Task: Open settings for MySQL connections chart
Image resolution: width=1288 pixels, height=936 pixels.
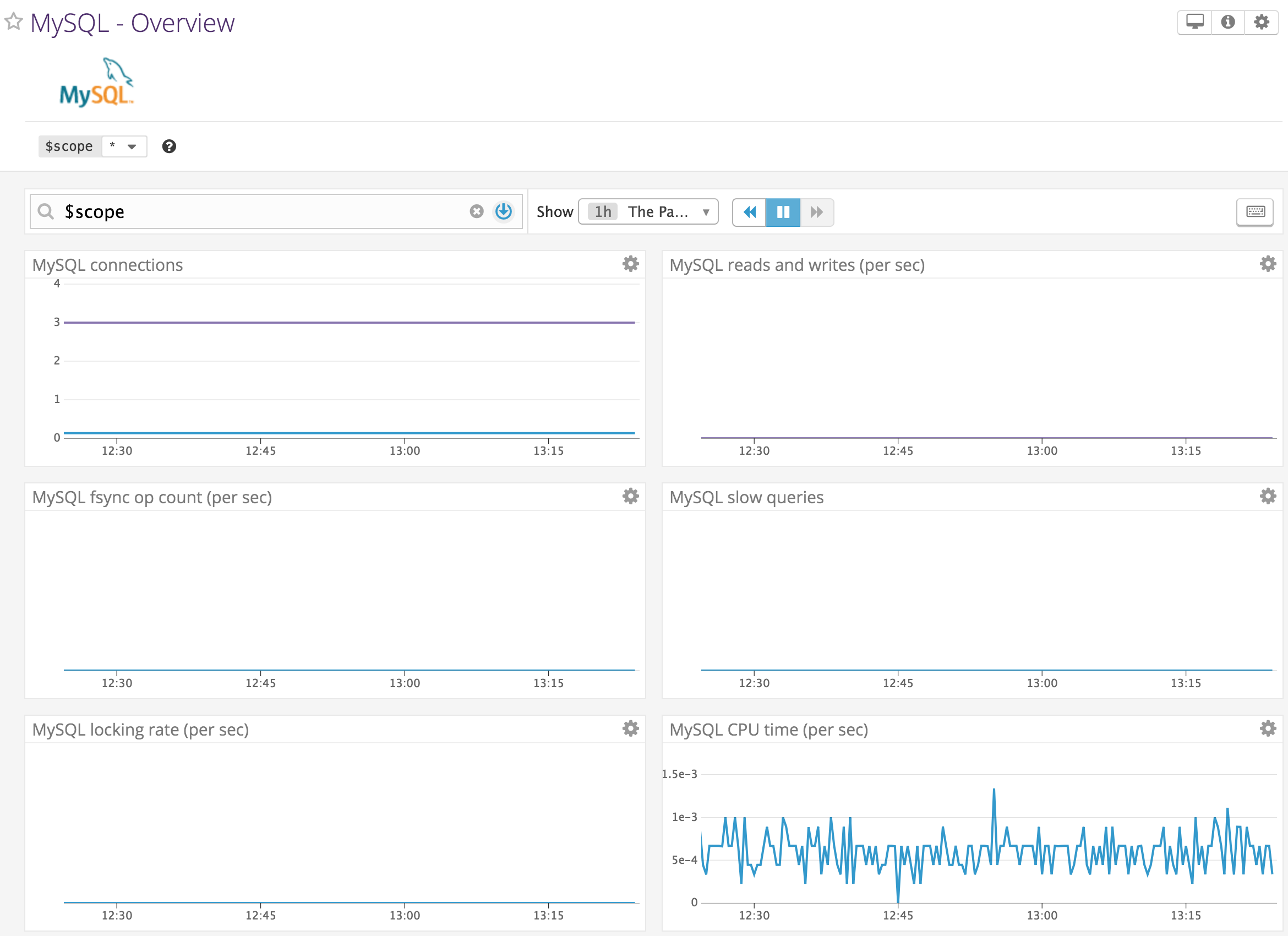Action: pos(630,264)
